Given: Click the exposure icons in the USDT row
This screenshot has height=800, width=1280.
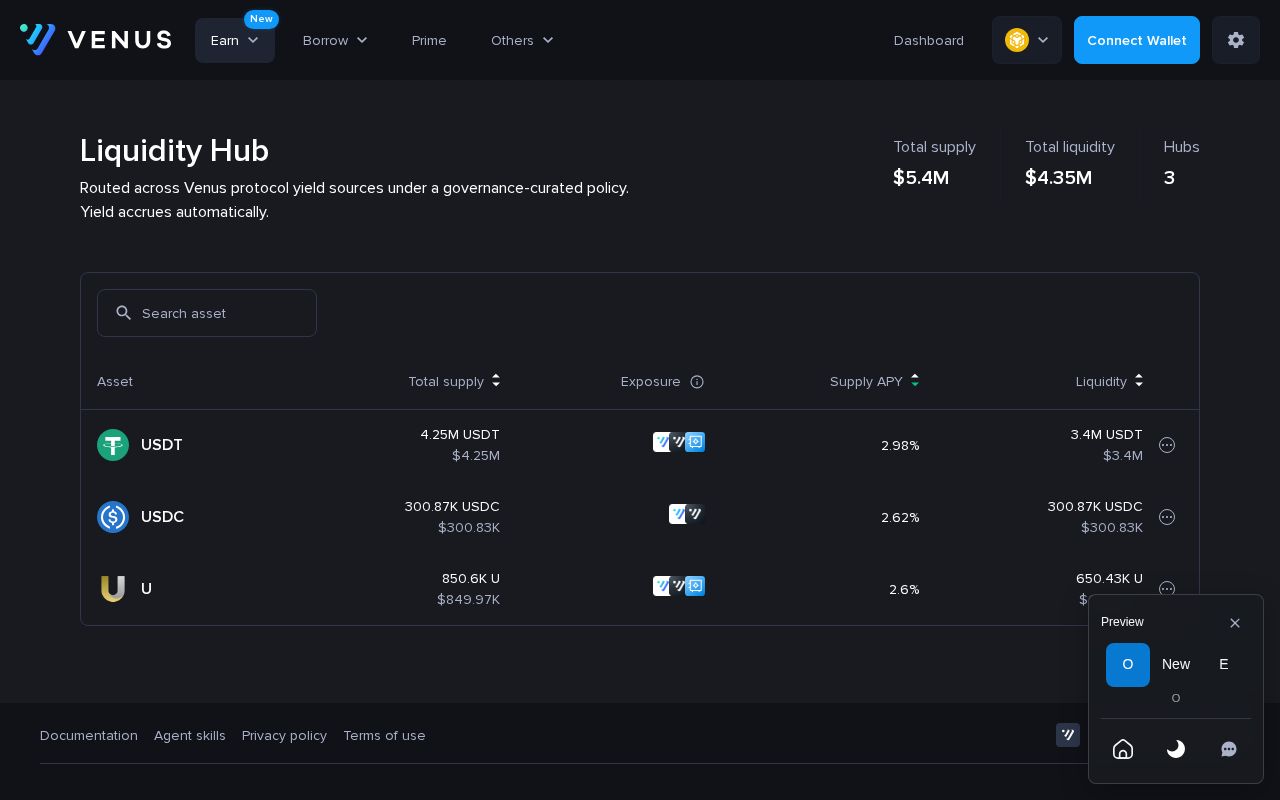Looking at the screenshot, I should (679, 442).
